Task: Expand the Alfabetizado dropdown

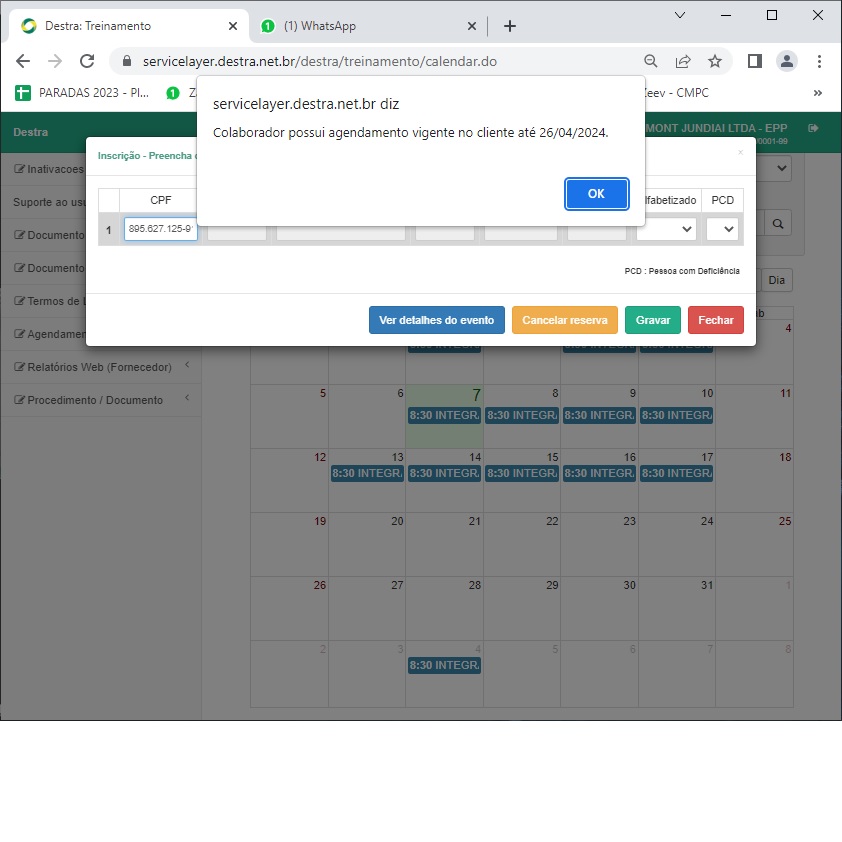Action: (x=667, y=229)
